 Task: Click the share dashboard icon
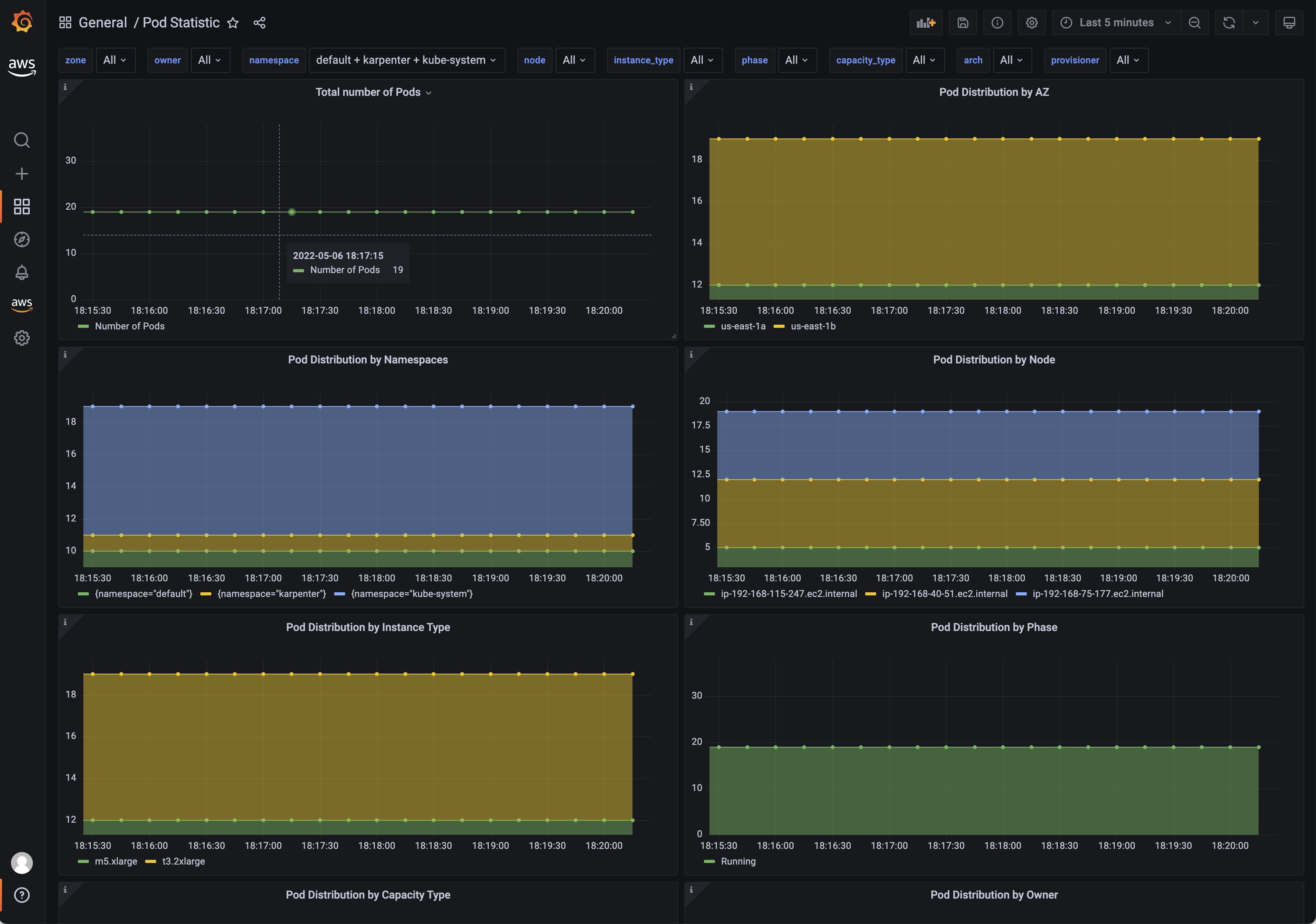tap(259, 23)
